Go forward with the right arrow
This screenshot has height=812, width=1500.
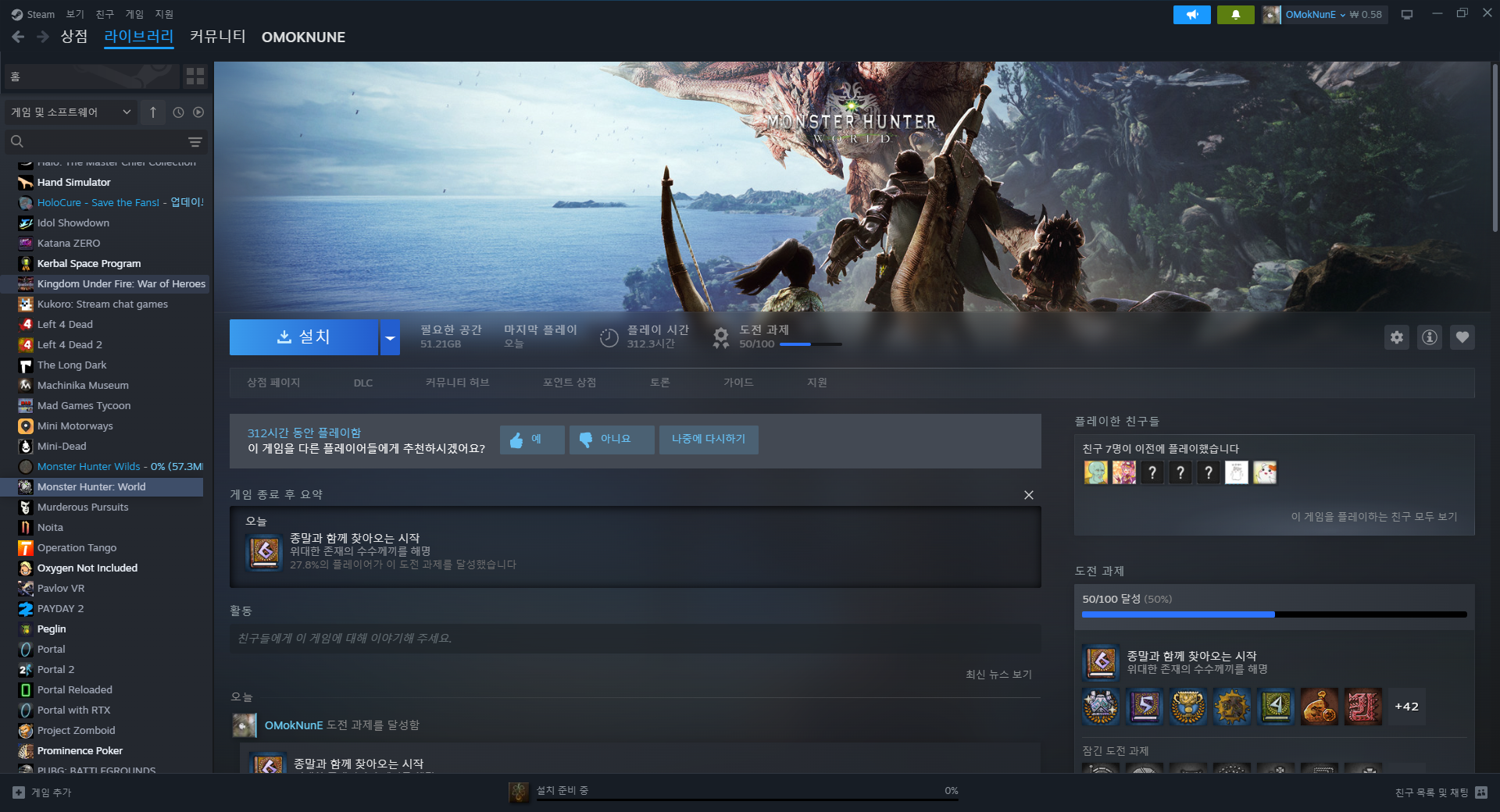43,37
